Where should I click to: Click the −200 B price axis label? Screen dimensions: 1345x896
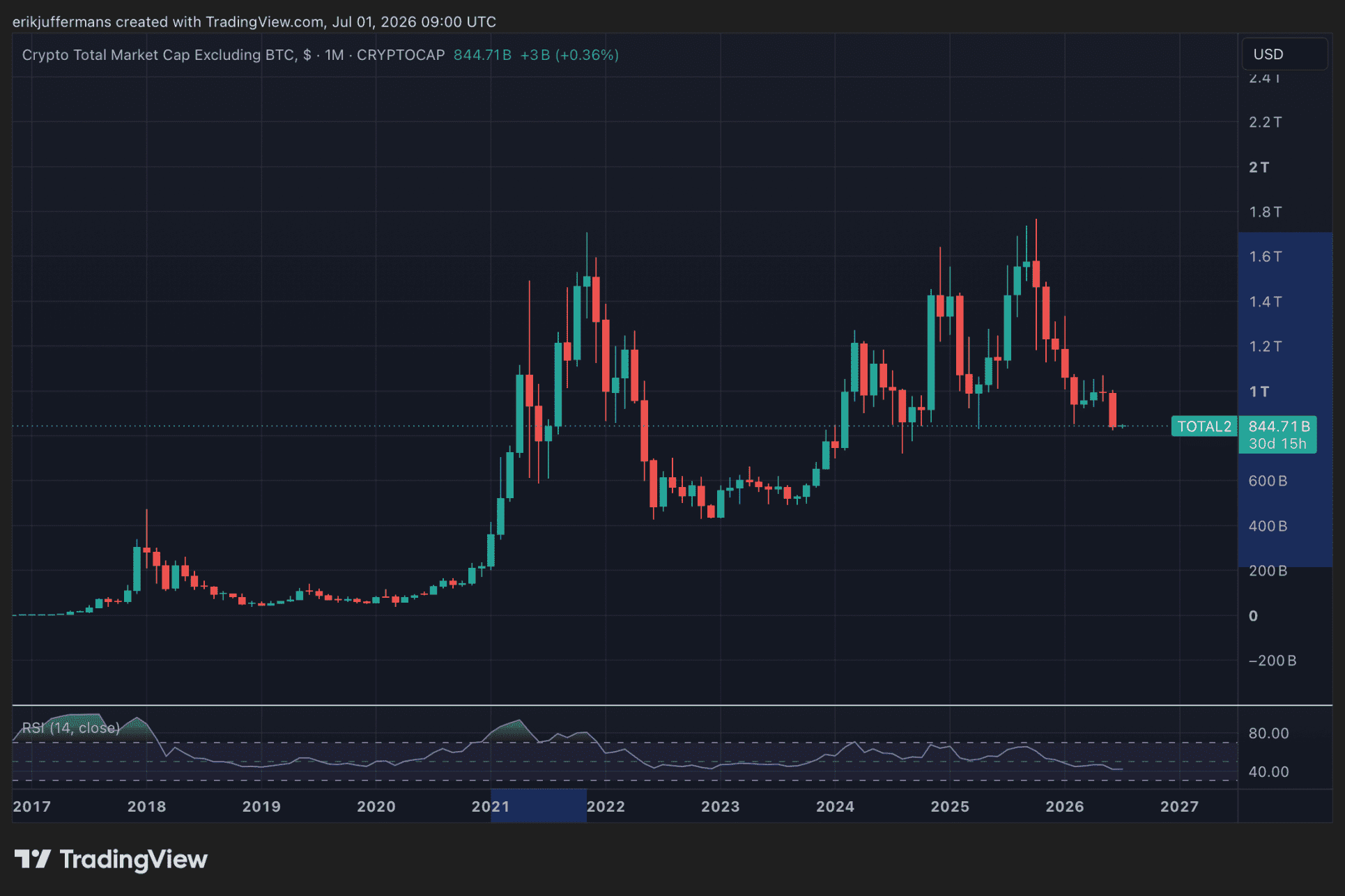[1273, 661]
